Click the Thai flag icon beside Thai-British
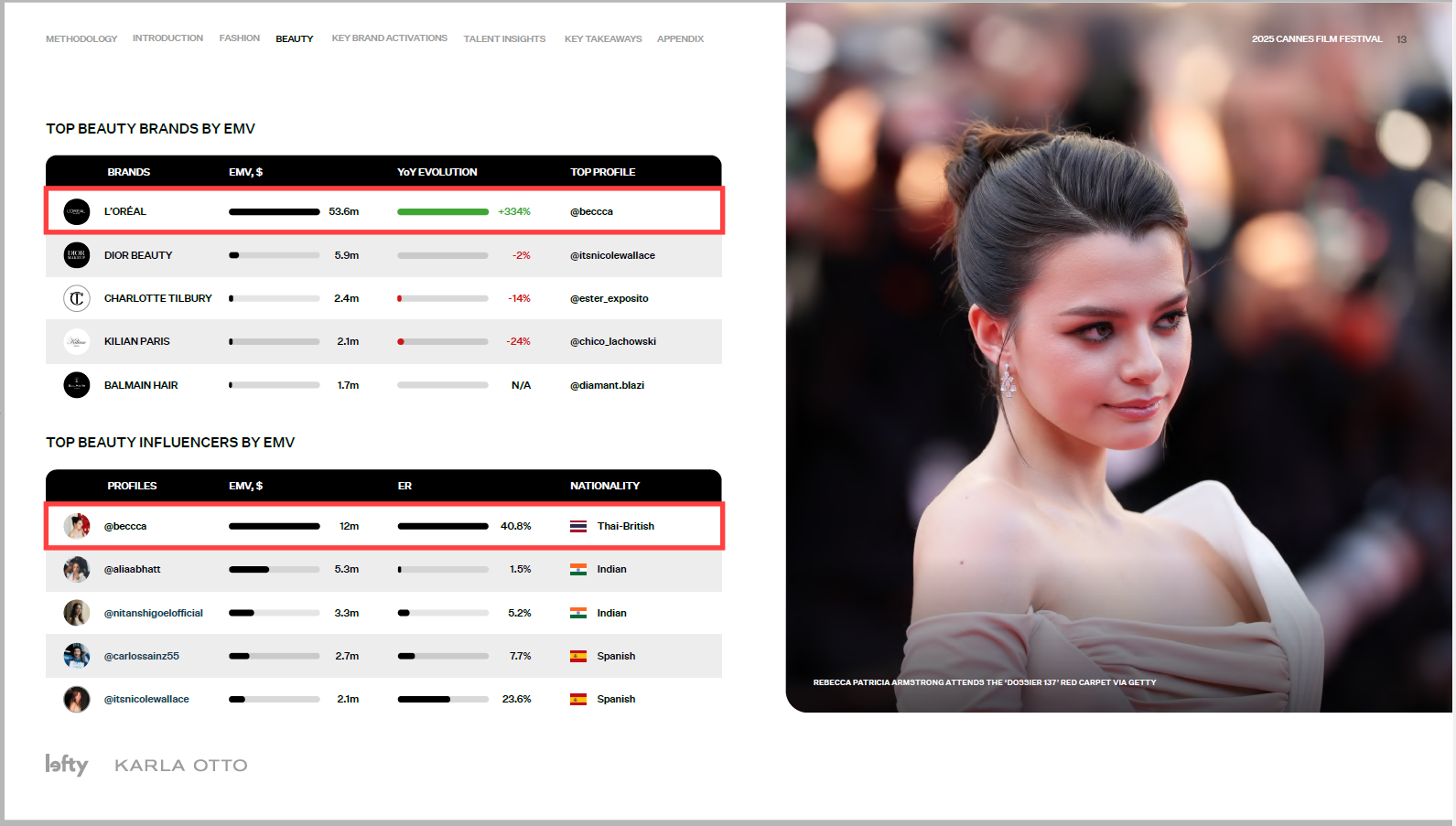This screenshot has width=1456, height=826. click(578, 526)
